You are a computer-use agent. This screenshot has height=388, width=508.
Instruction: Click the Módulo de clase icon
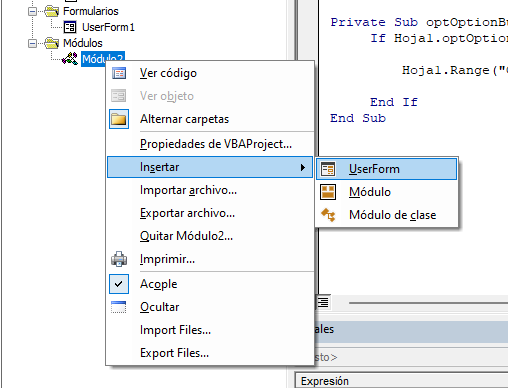coord(328,215)
